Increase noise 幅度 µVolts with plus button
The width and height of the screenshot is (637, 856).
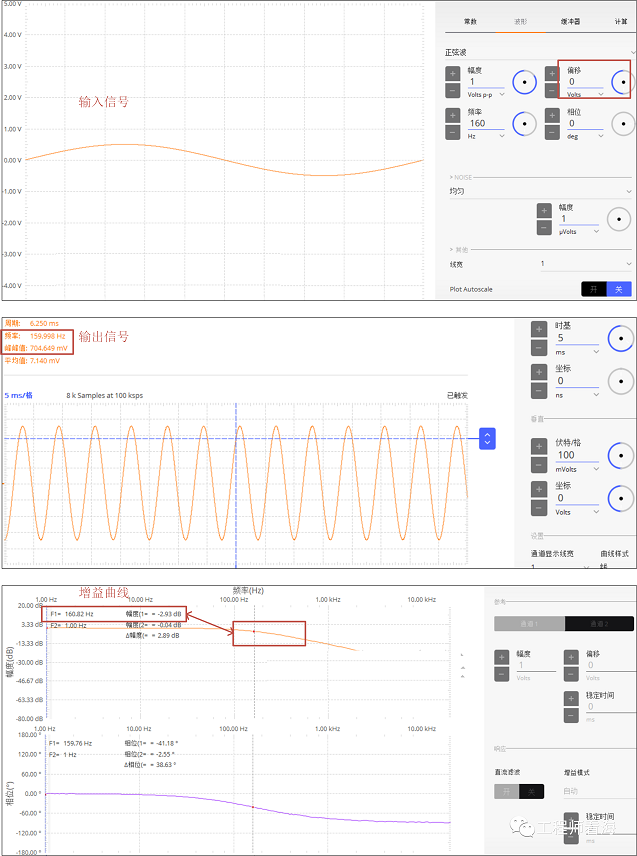544,211
